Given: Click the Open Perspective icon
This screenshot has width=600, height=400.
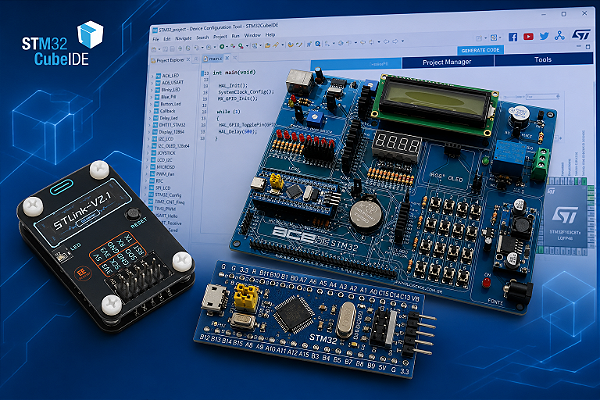Looking at the screenshot, I should [x=479, y=38].
